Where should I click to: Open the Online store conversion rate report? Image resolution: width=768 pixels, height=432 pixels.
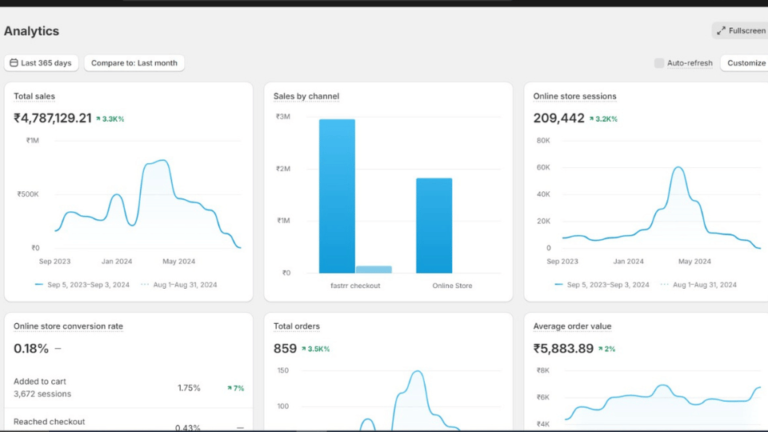(x=68, y=326)
